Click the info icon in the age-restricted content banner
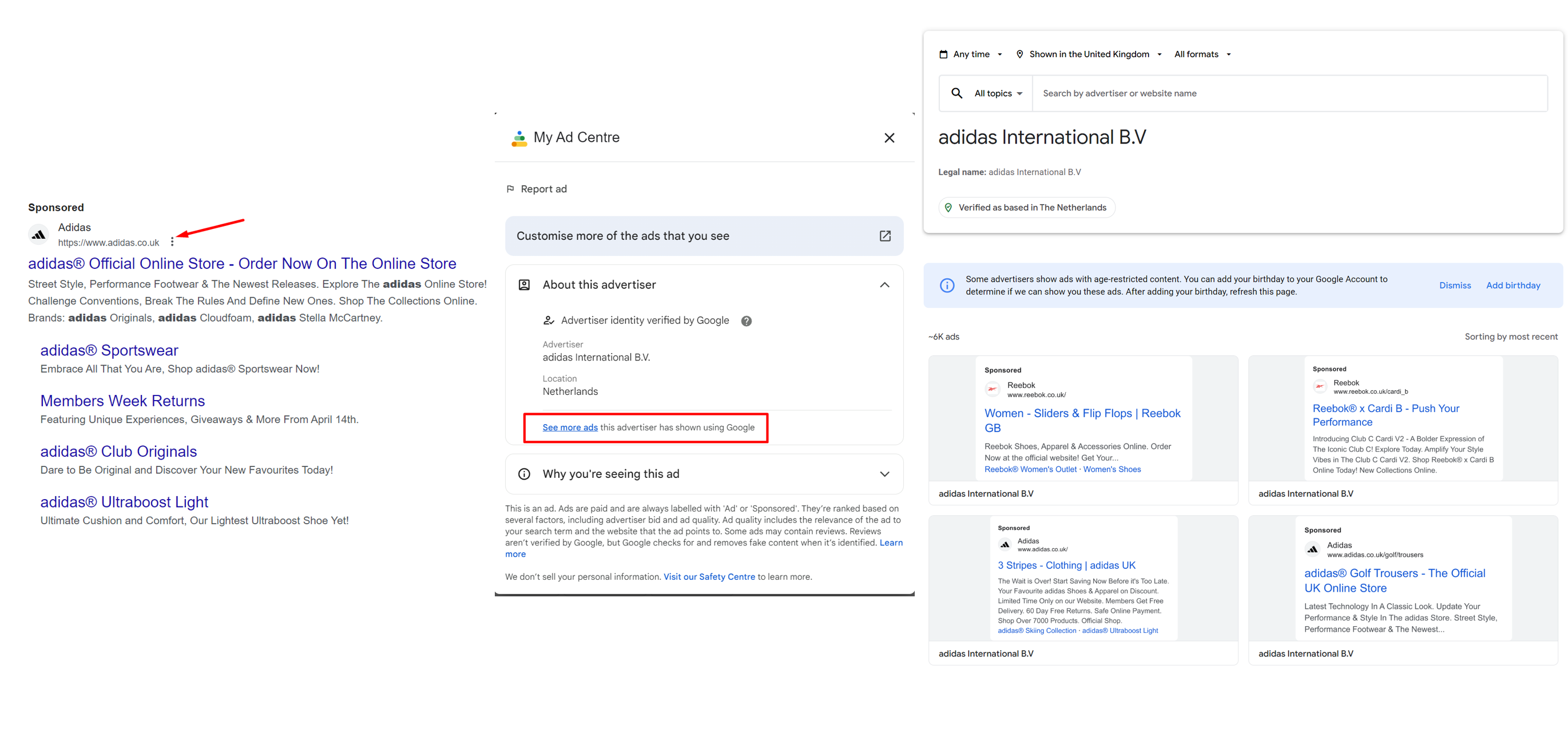 (947, 285)
